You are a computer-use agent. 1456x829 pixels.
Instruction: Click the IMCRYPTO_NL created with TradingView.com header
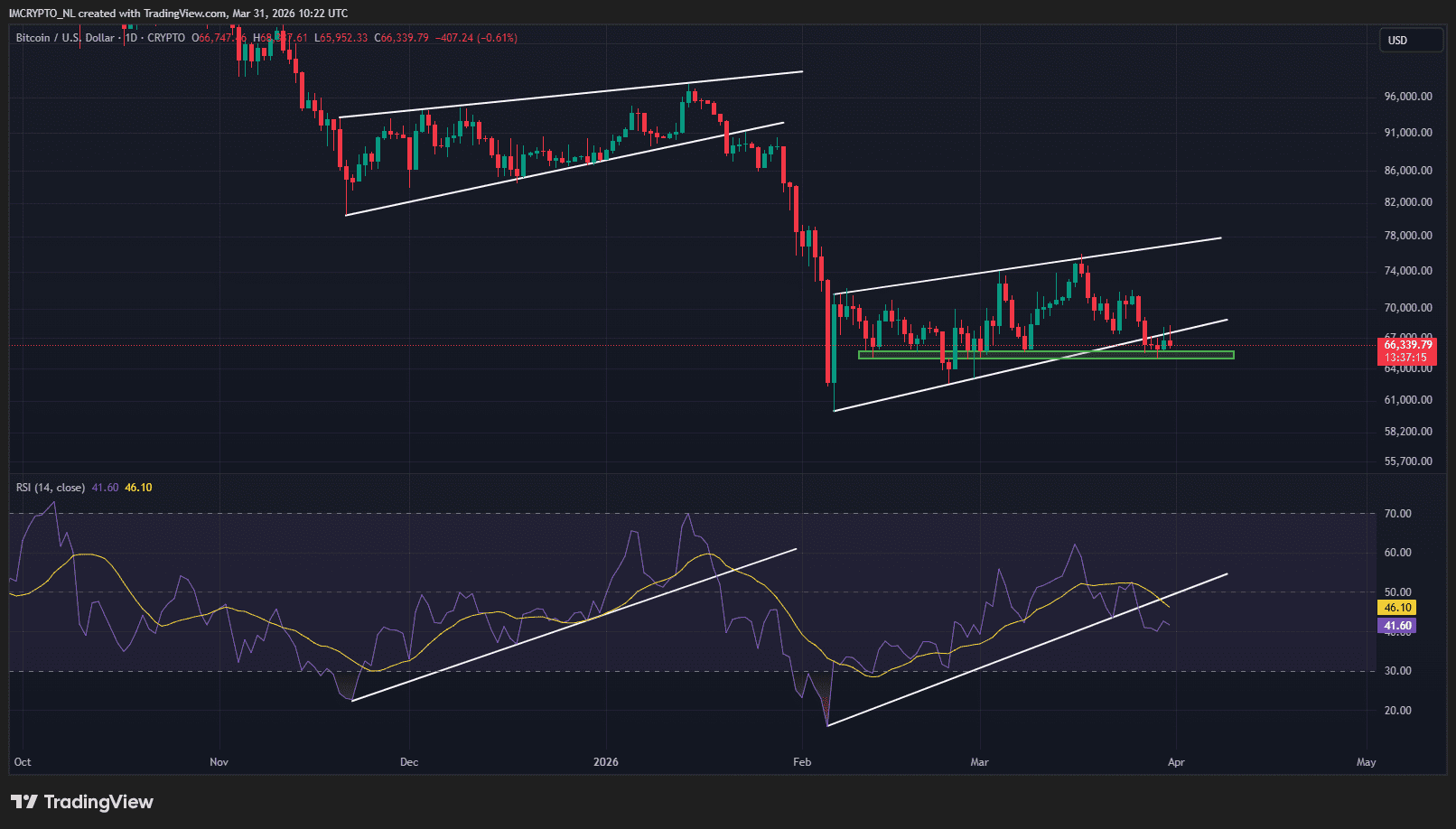click(178, 14)
